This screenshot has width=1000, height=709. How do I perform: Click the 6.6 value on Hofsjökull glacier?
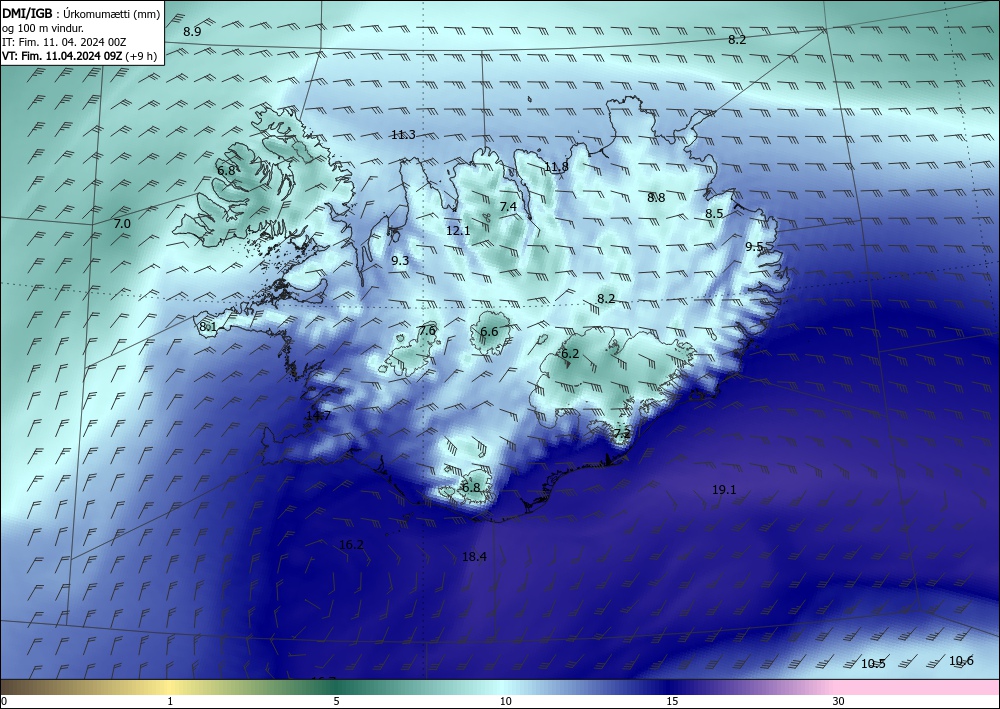[489, 332]
